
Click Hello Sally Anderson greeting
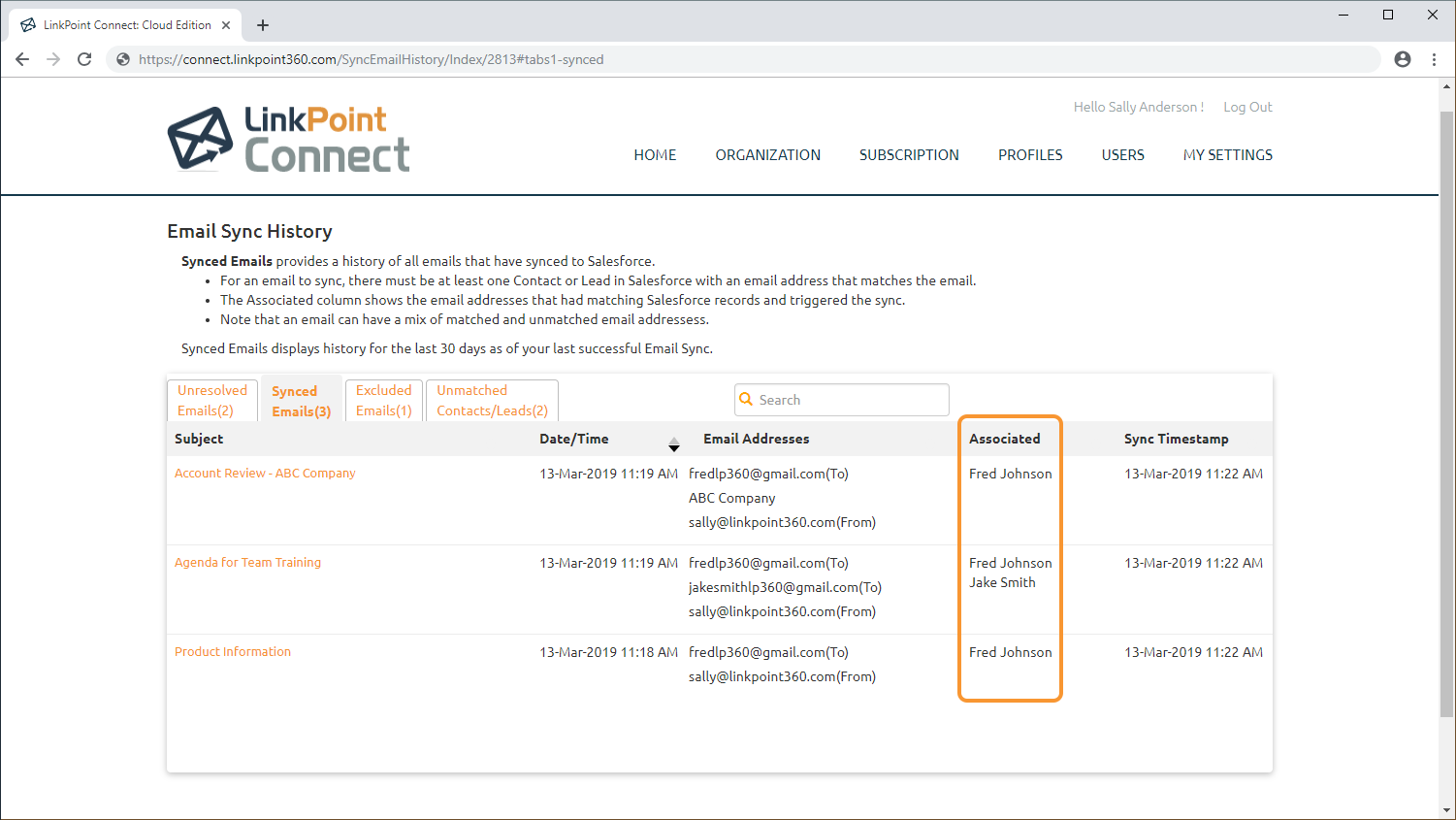(x=1139, y=107)
